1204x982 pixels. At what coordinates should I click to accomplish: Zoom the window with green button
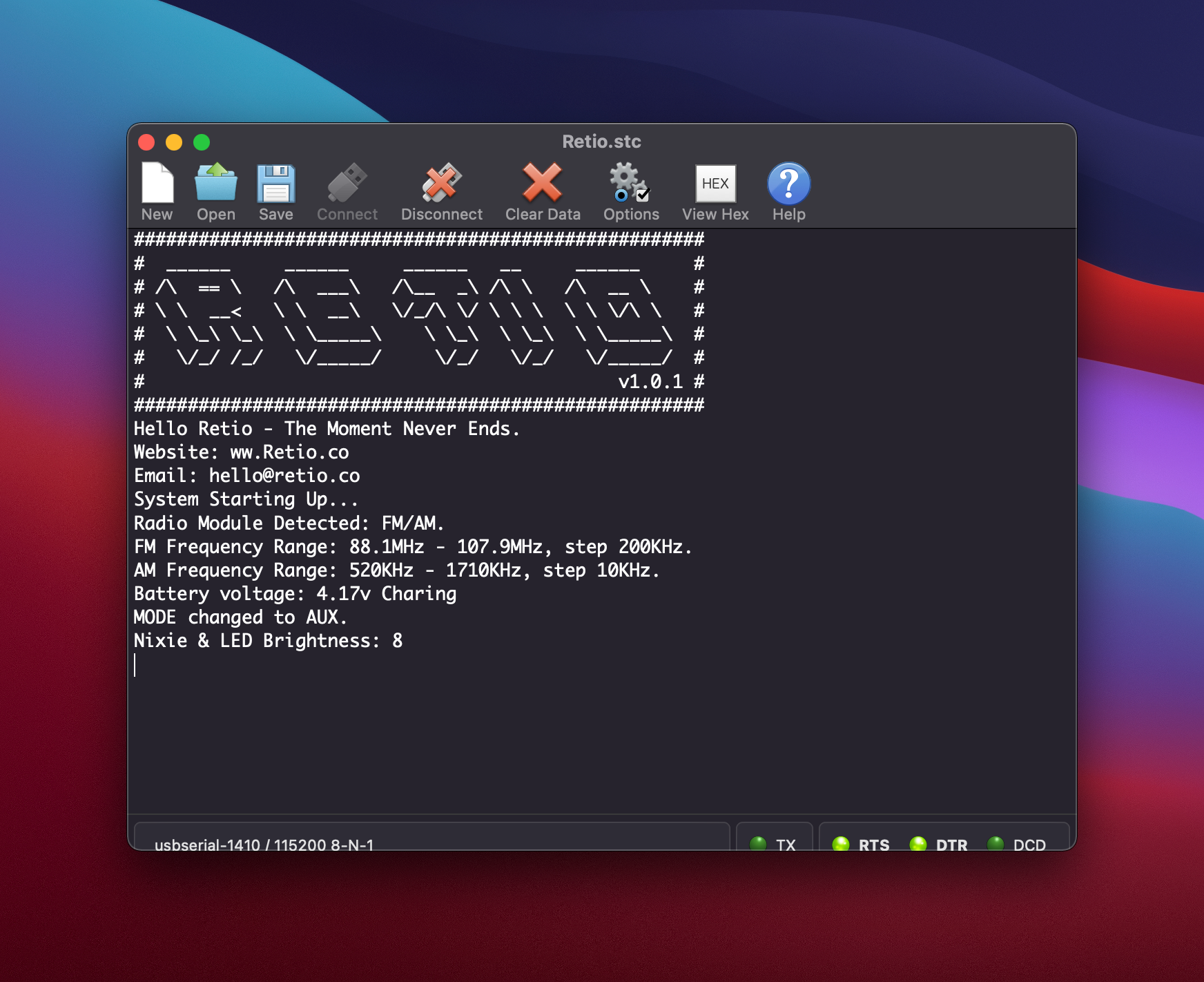(x=202, y=142)
